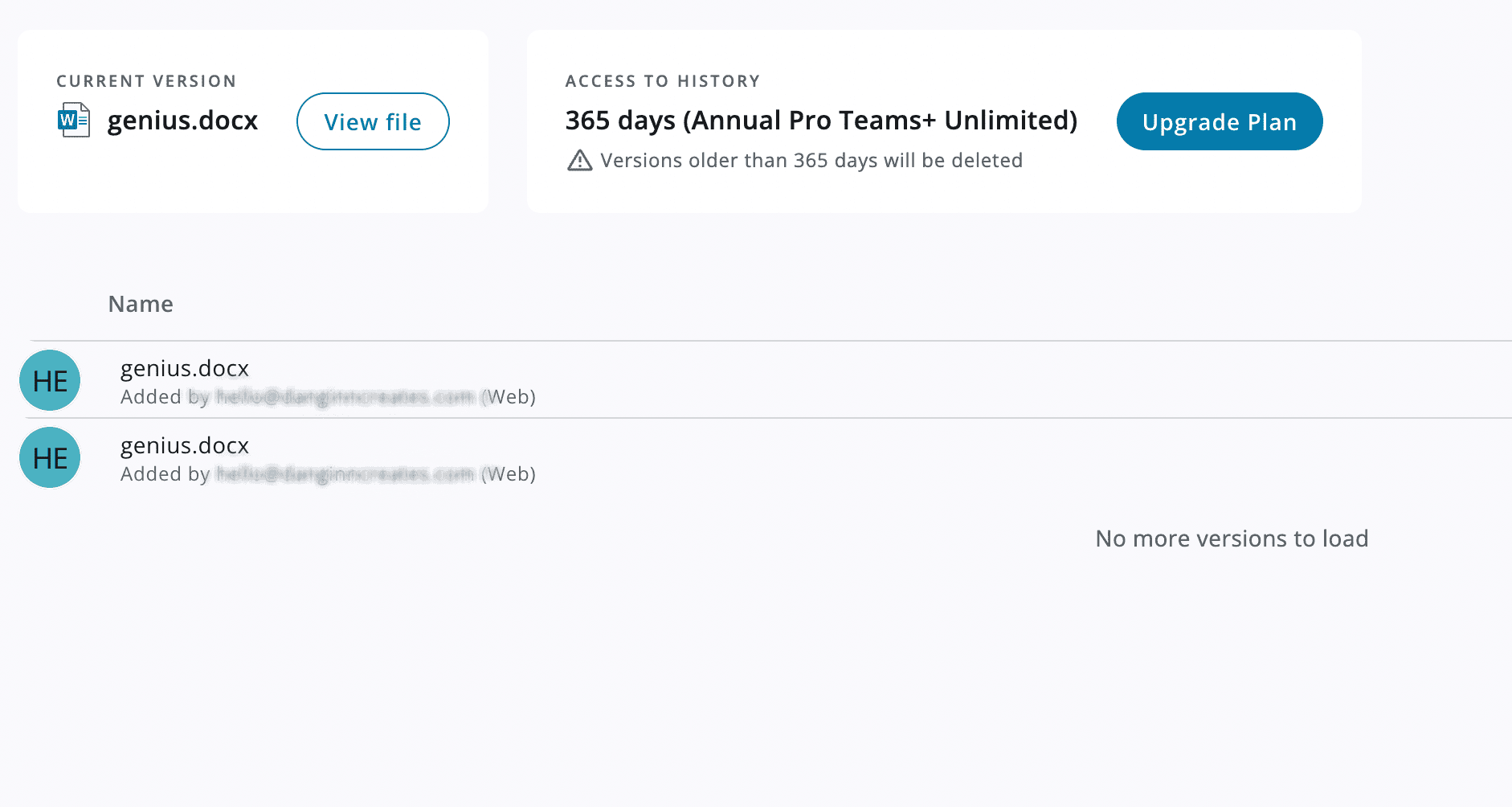Select the HE avatar in the first version row
The image size is (1512, 807).
click(50, 380)
